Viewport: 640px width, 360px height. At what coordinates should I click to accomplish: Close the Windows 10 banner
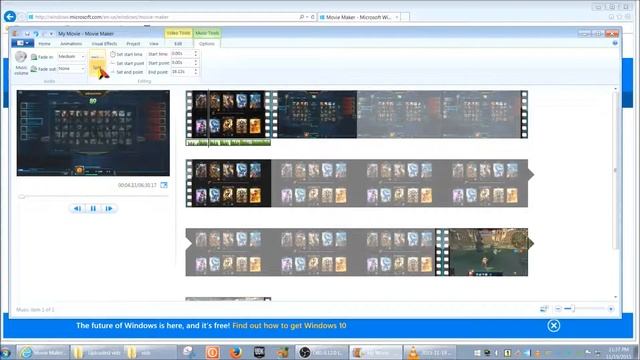[553, 326]
